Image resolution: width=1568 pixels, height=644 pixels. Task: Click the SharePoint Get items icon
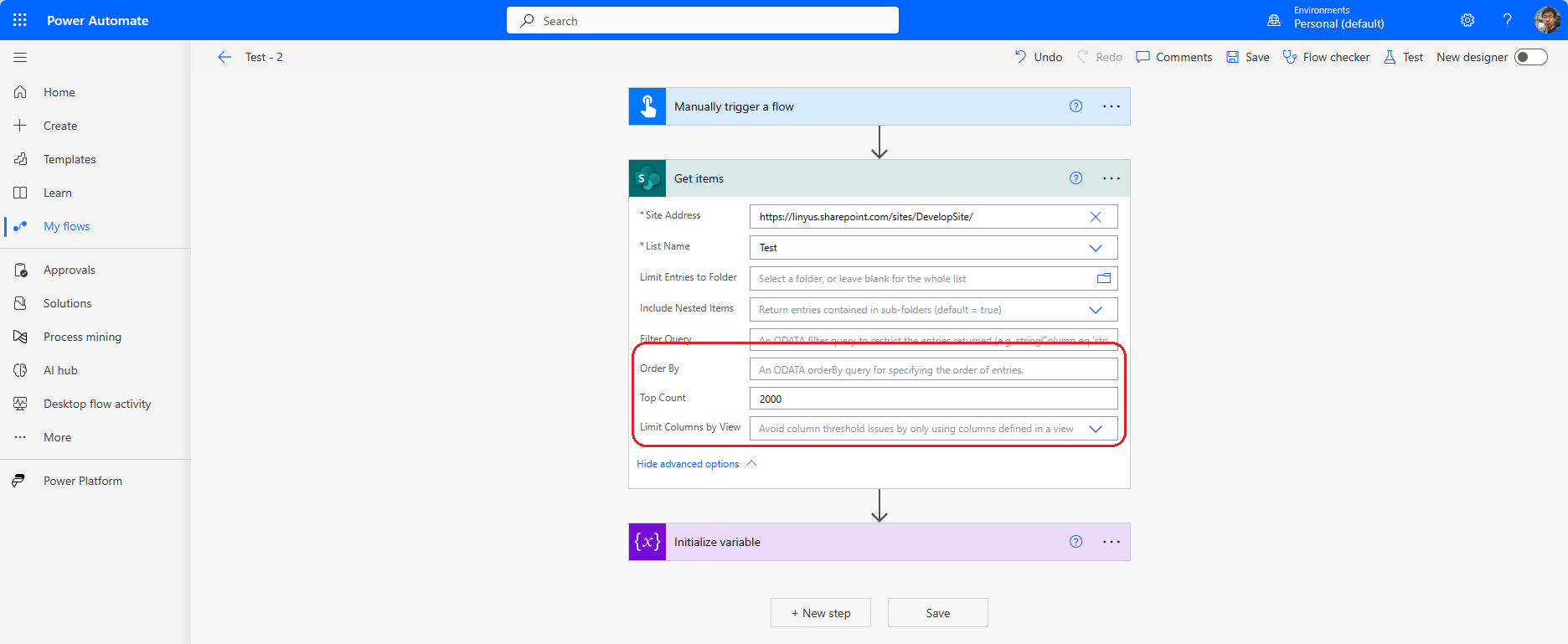point(647,178)
